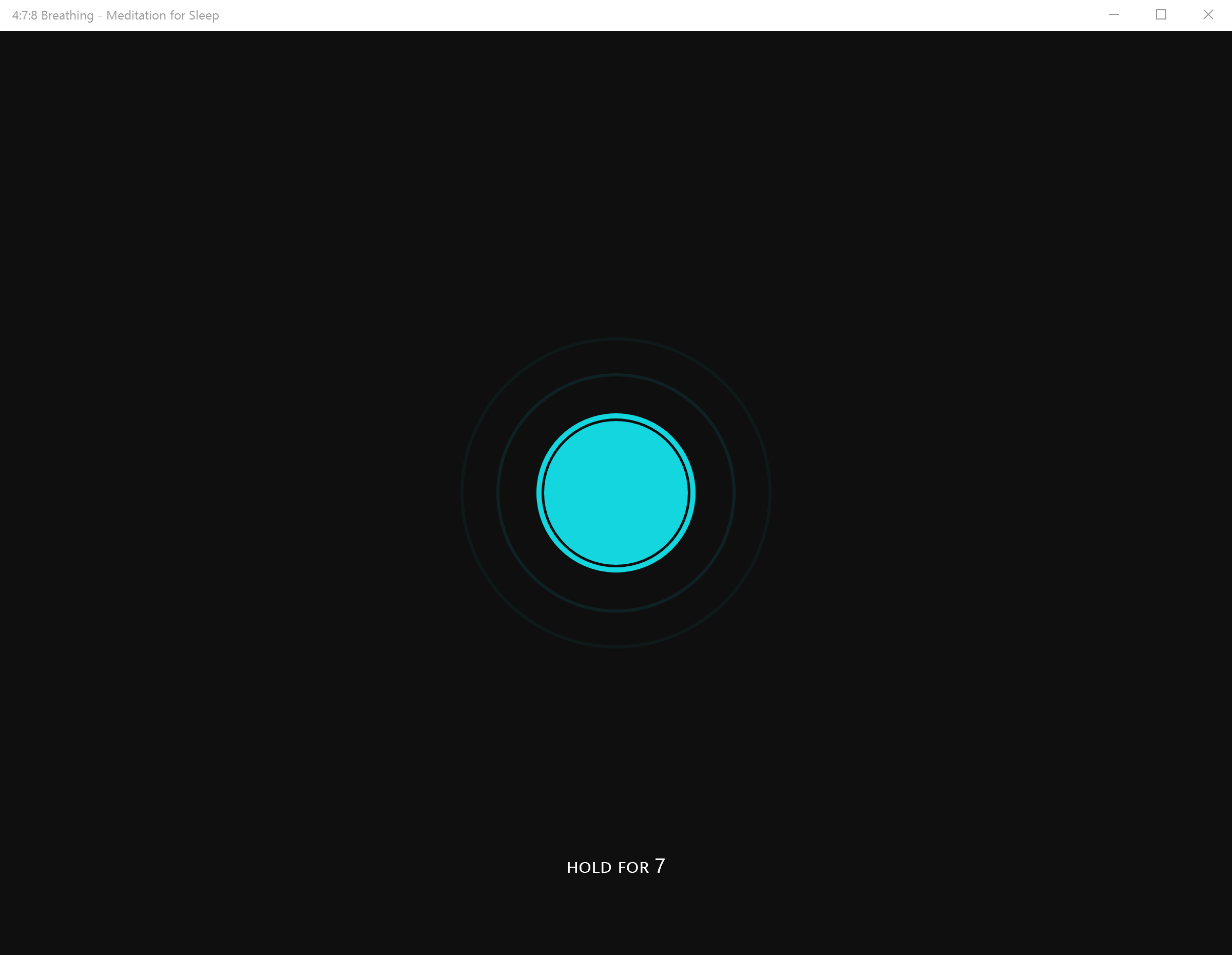The height and width of the screenshot is (955, 1232).
Task: Close the 4:7:8 Breathing app
Action: pos(1208,15)
